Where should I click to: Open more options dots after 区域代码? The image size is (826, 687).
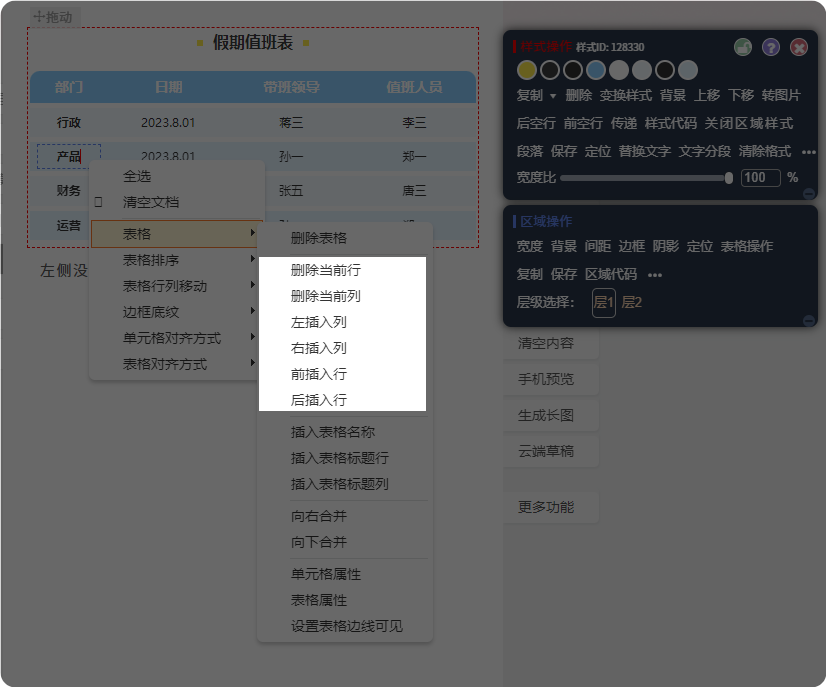(x=655, y=275)
